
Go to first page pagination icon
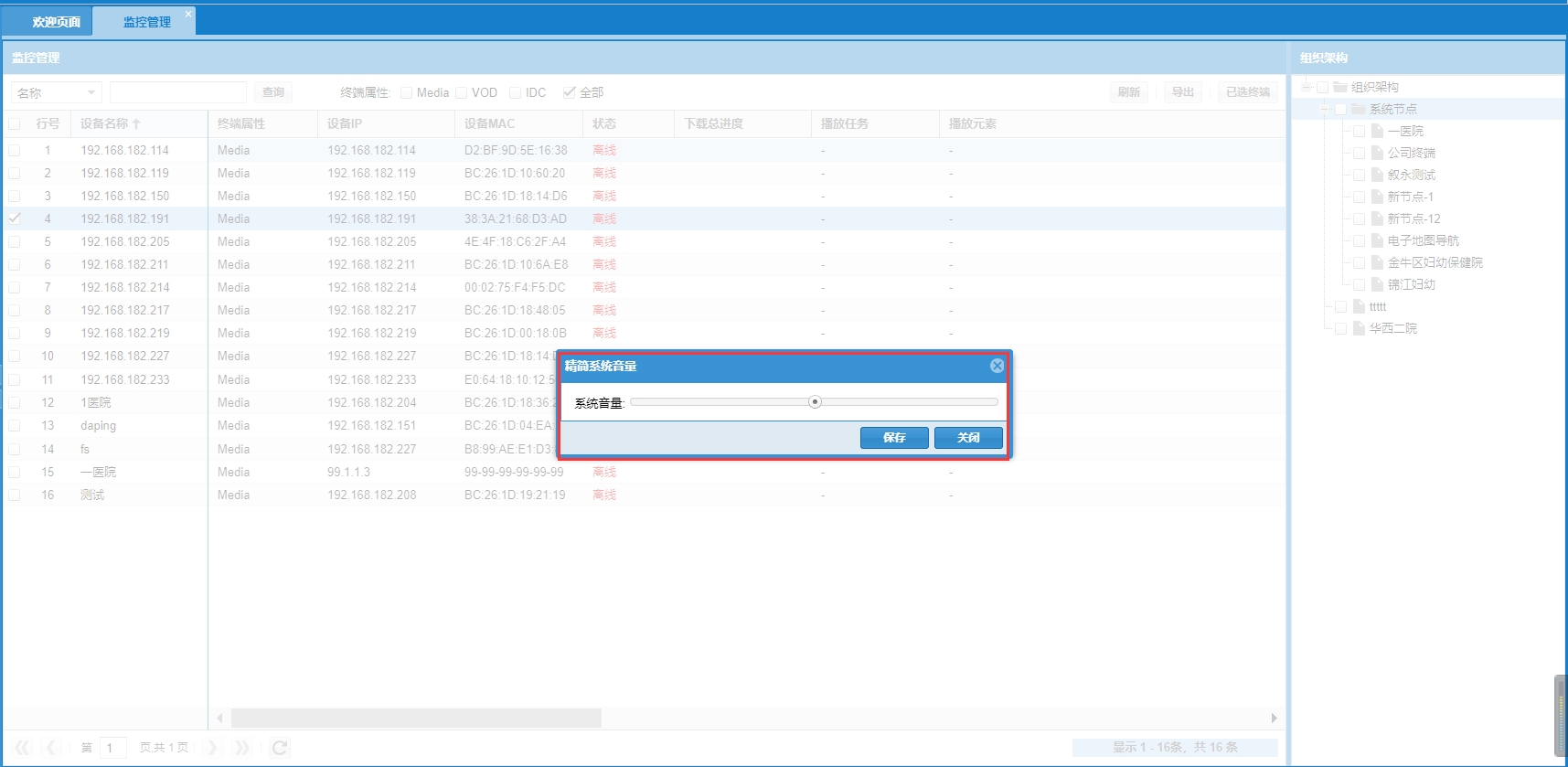[22, 748]
